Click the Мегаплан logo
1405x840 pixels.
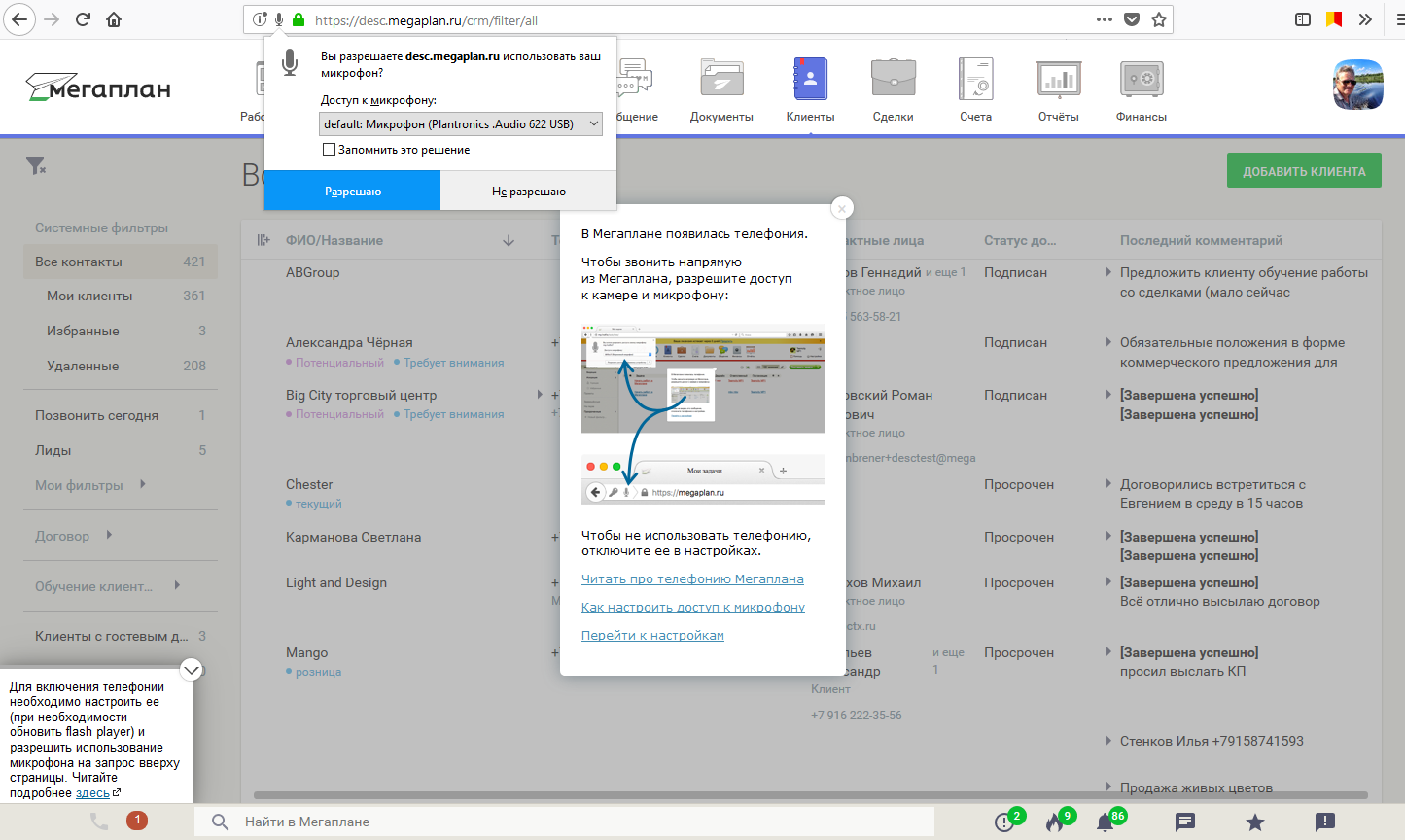pos(98,87)
